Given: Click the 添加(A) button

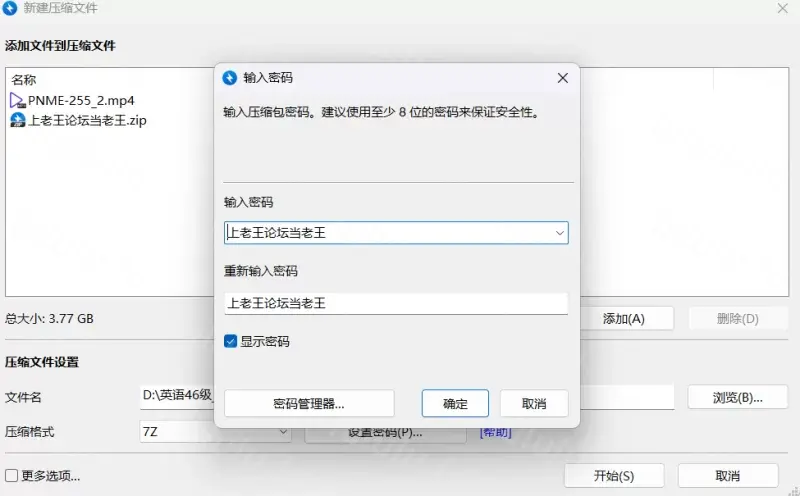Looking at the screenshot, I should 623,318.
